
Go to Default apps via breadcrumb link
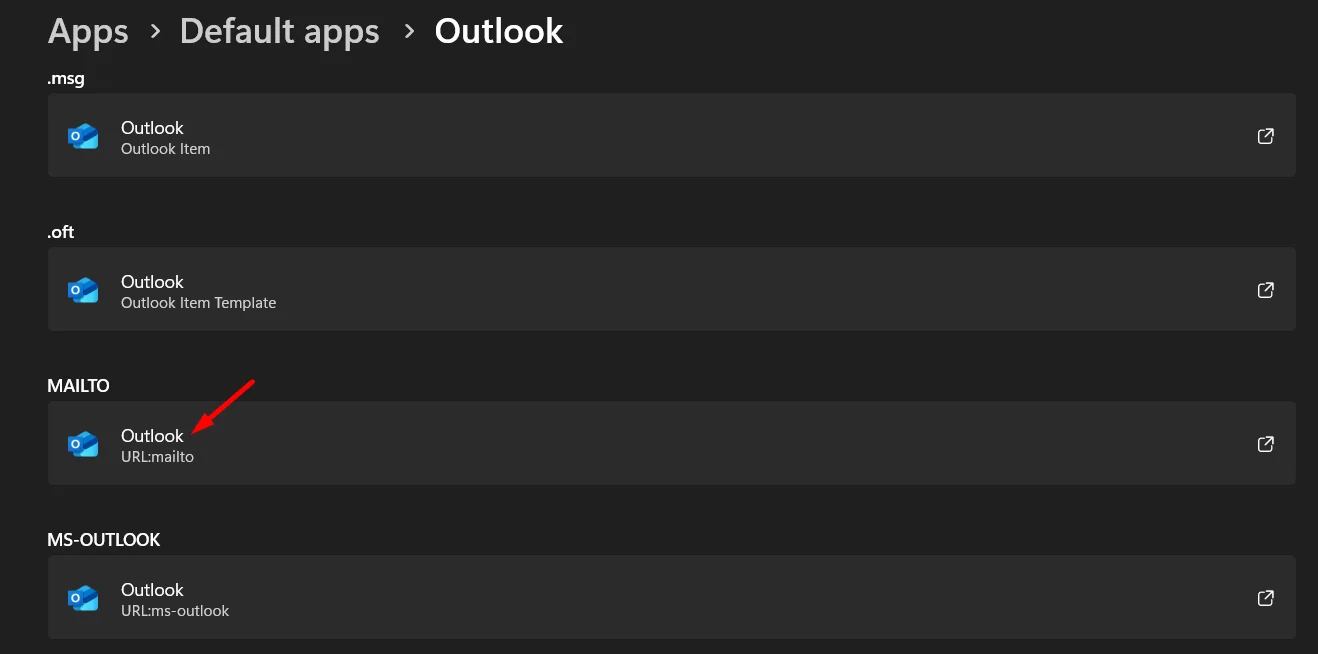click(279, 31)
